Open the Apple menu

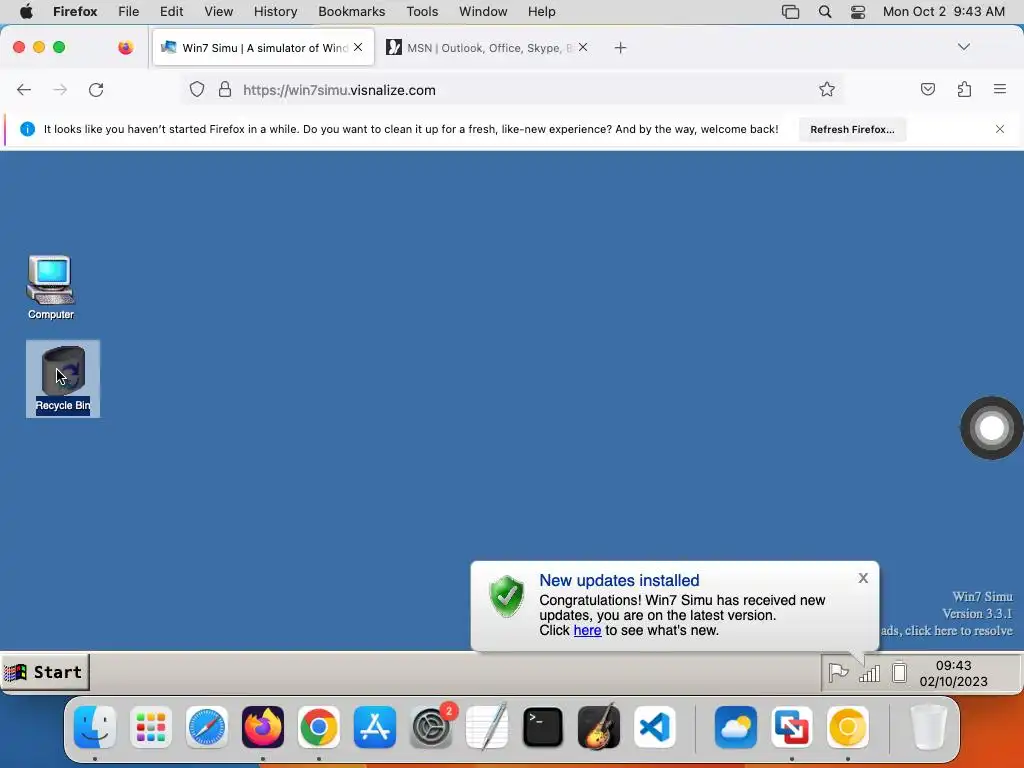pos(27,12)
